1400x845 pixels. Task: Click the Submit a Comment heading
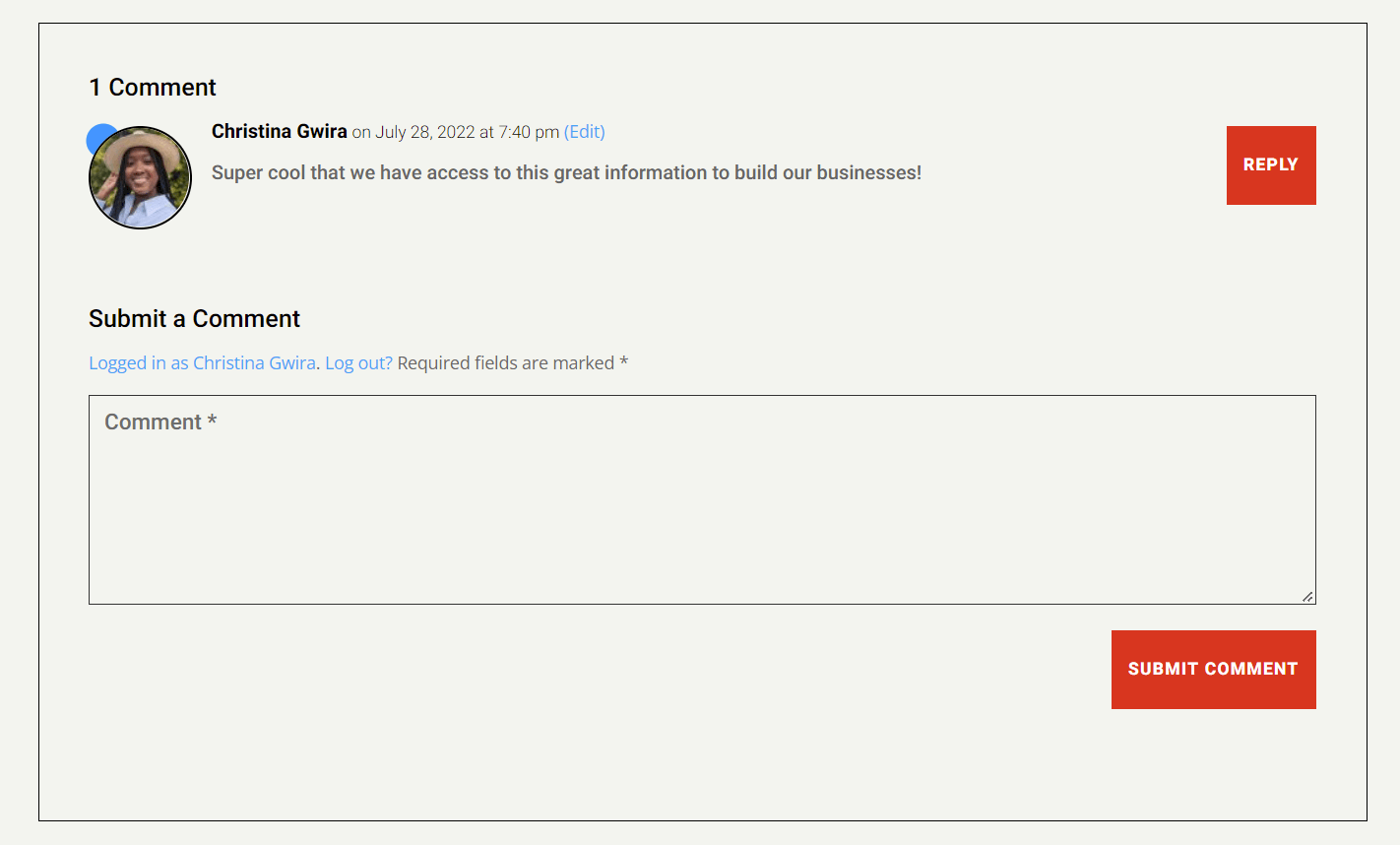point(194,318)
